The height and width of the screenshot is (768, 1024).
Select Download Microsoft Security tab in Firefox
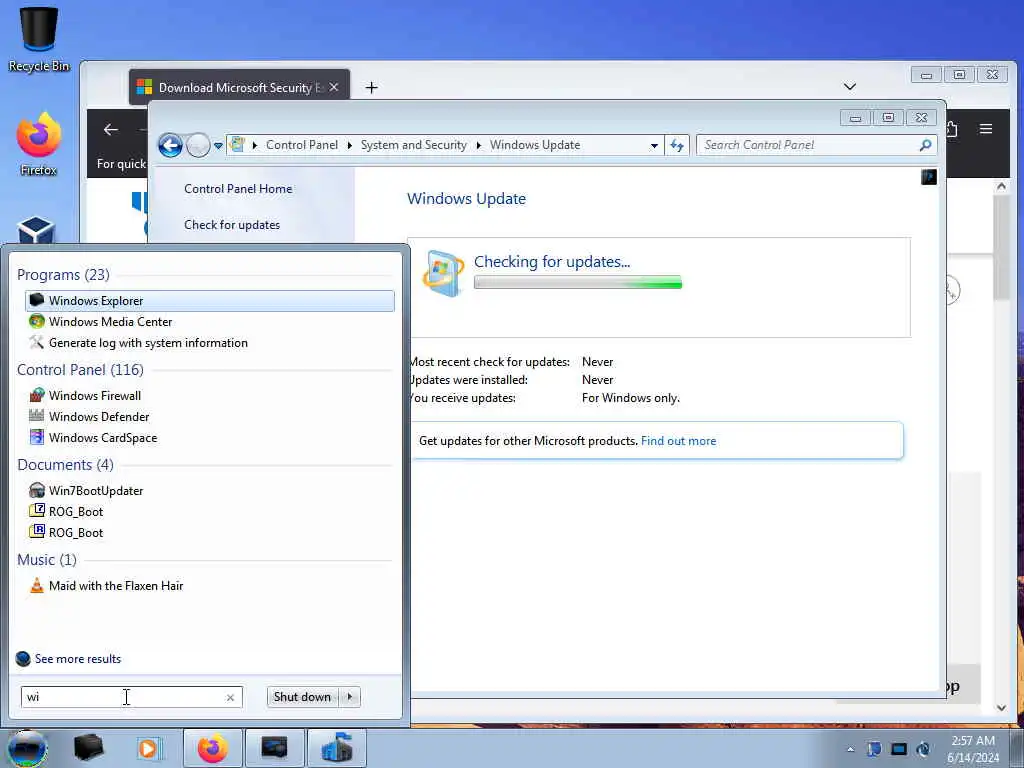click(x=239, y=88)
